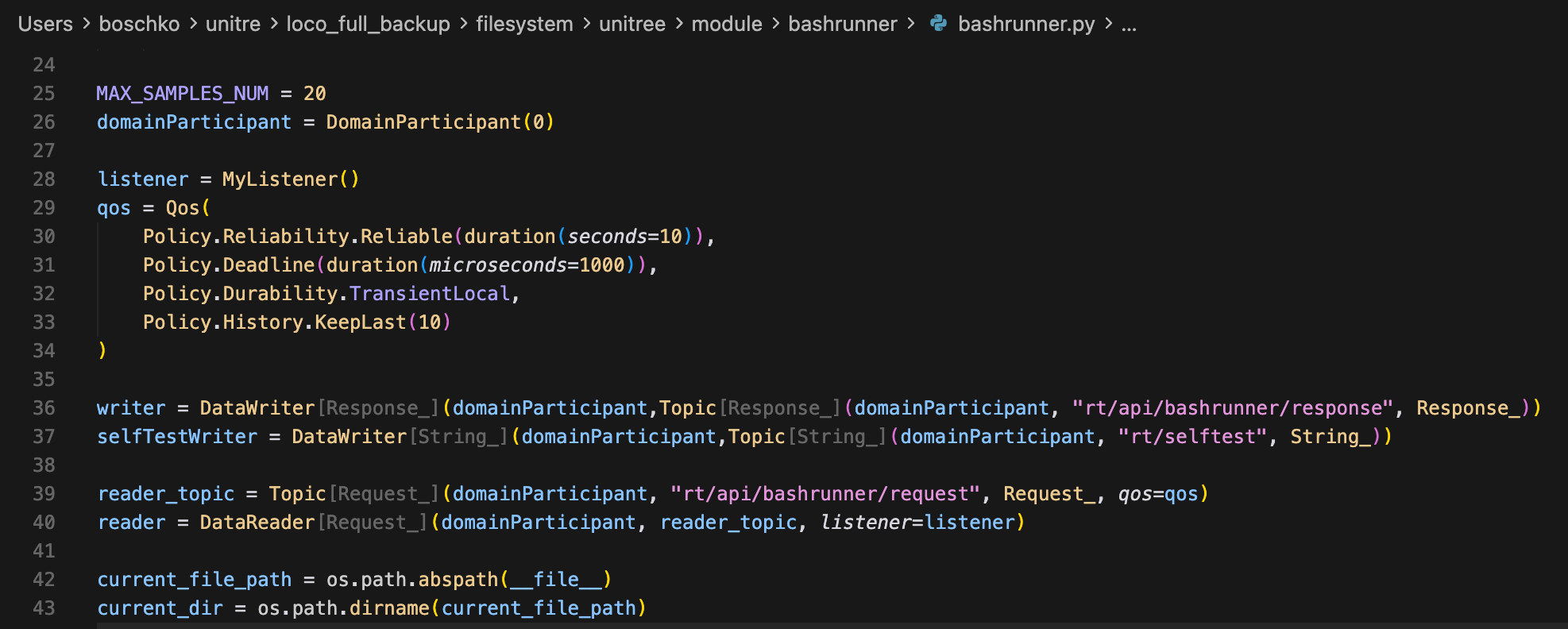Click DomainParticipant(0) constructor call
Screen dimensions: 1568x629
tap(440, 122)
